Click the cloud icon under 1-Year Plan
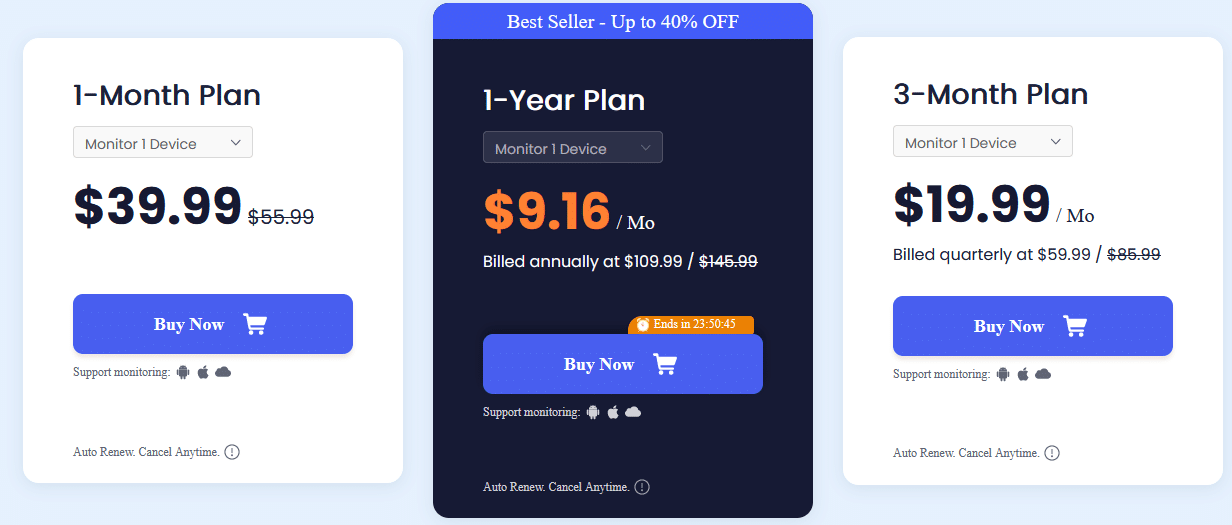 point(633,412)
